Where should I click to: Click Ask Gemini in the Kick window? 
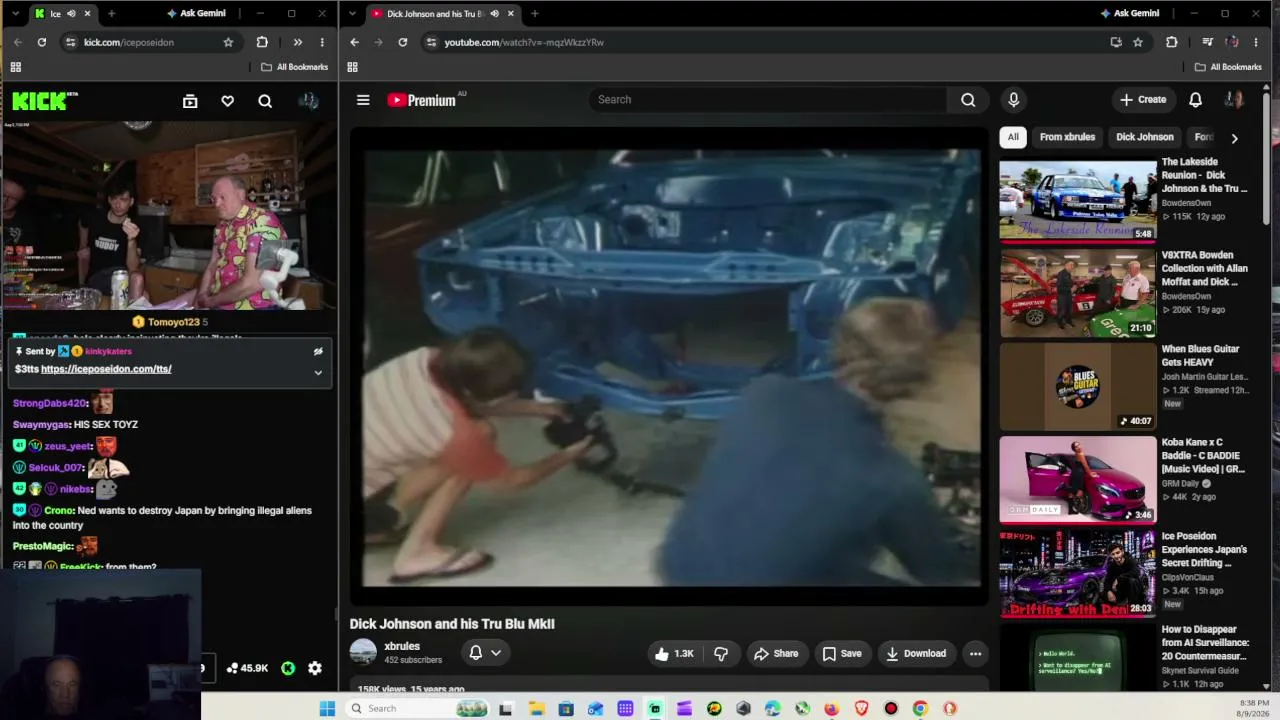click(196, 13)
